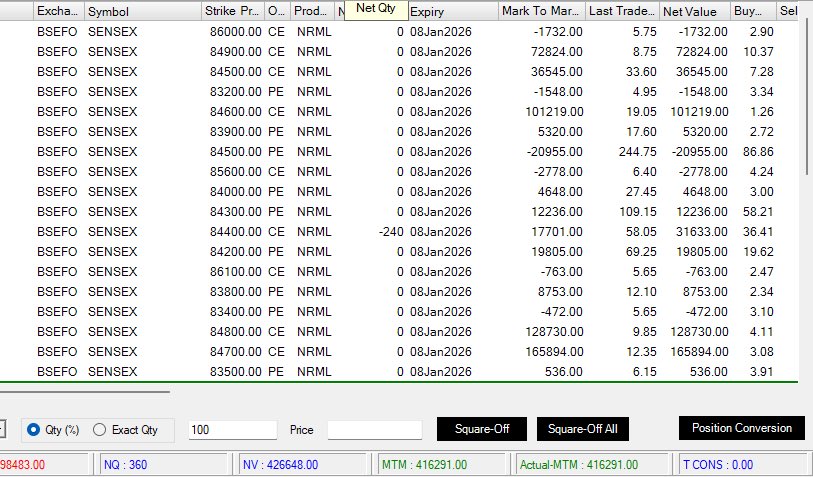Select the strike price 85600.00 cell

[x=235, y=172]
